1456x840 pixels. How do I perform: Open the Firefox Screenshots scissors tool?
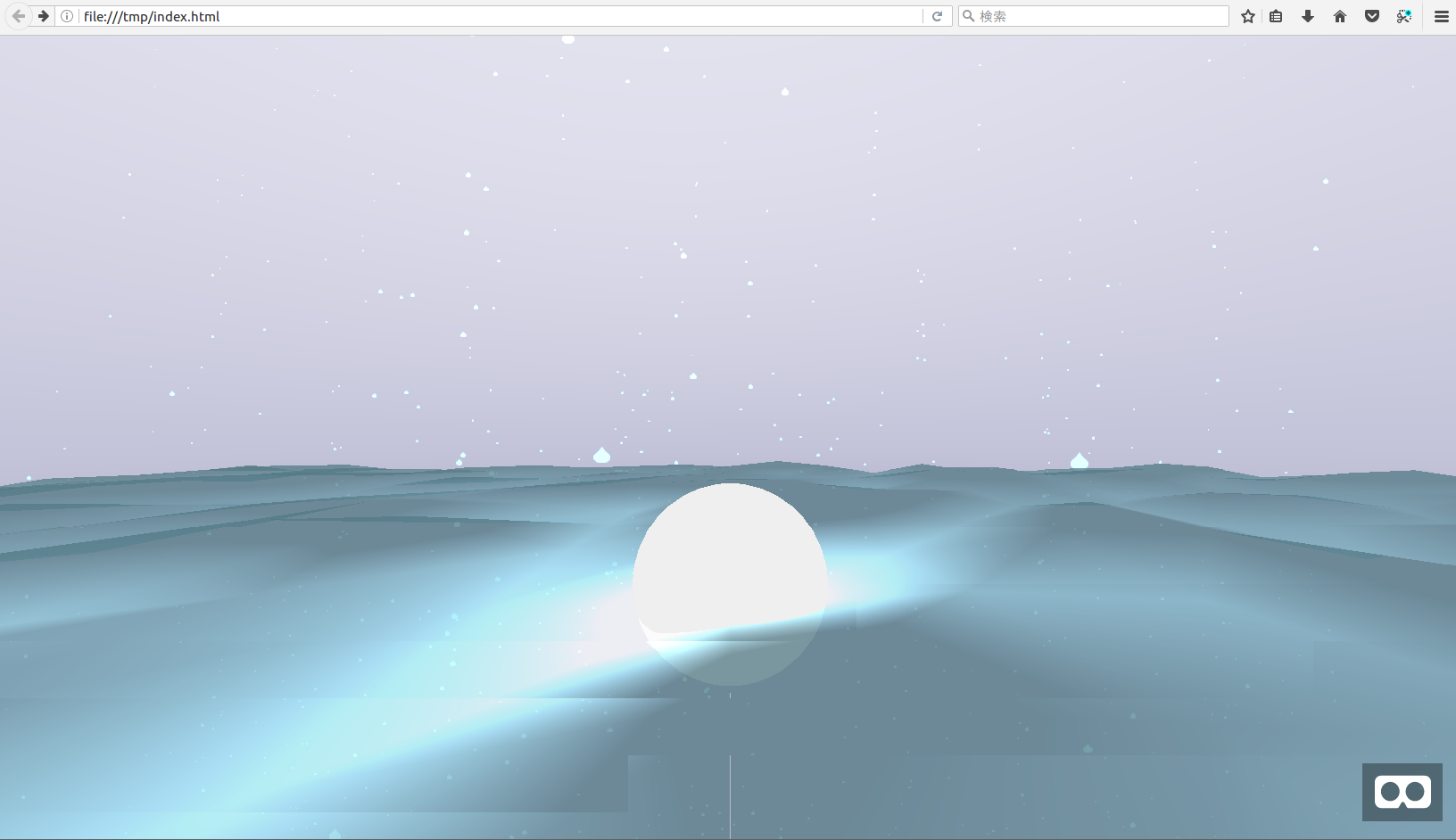coord(1404,16)
